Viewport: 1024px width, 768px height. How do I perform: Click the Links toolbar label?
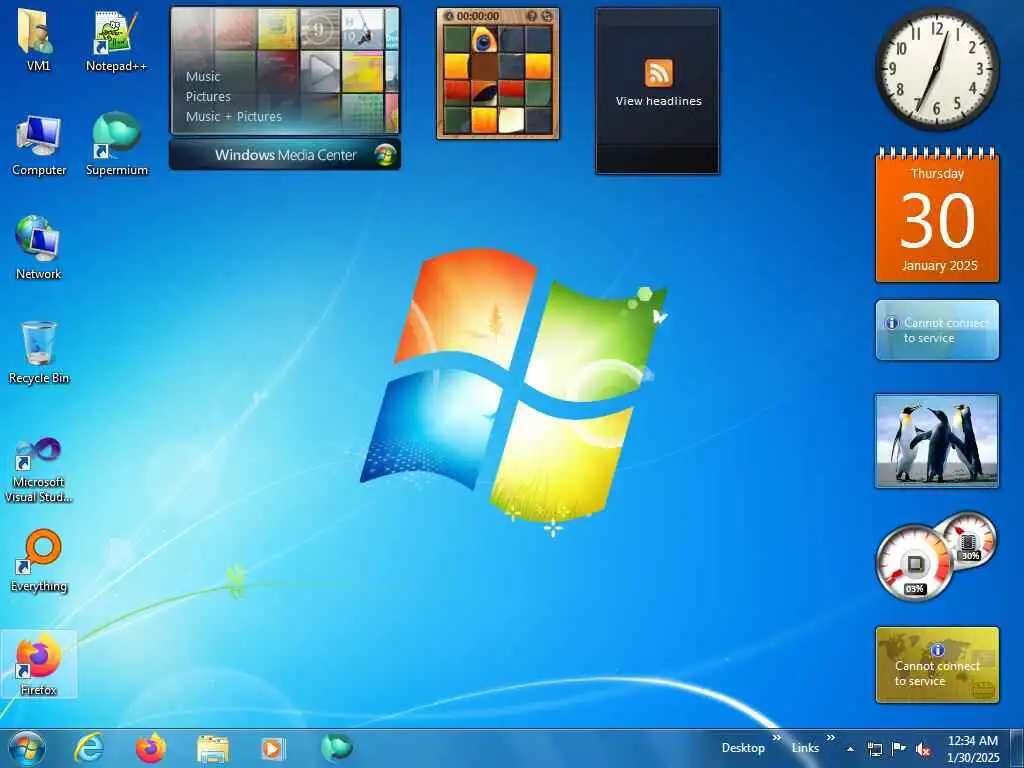[x=805, y=748]
